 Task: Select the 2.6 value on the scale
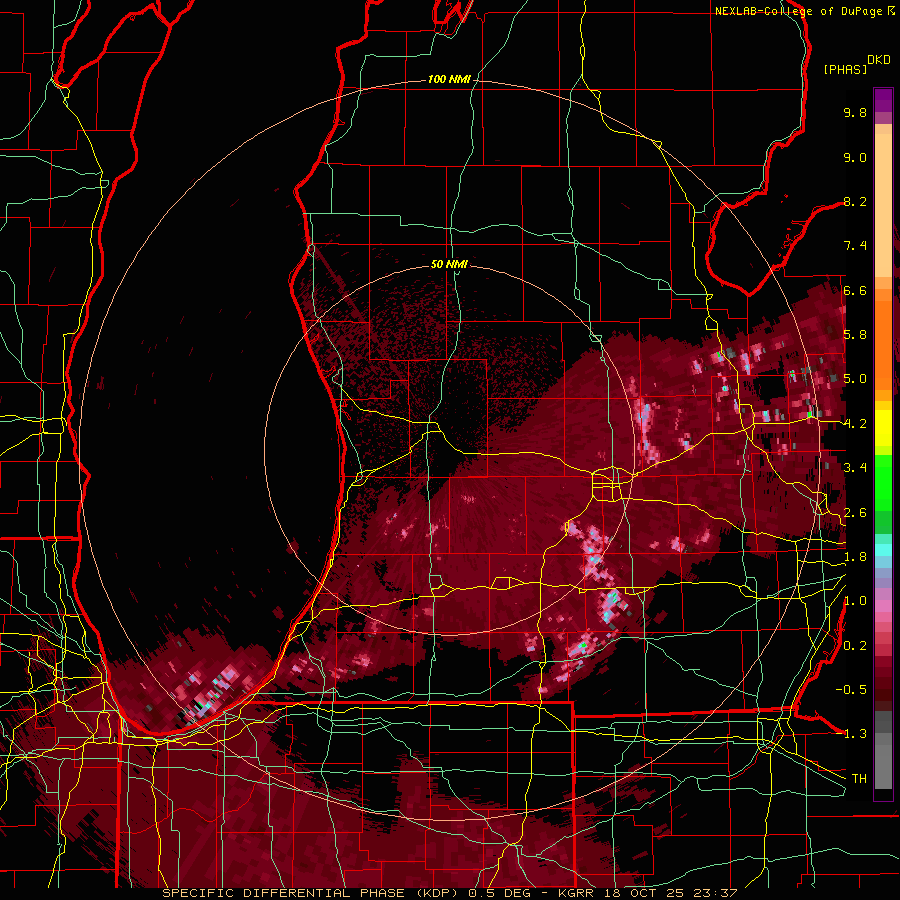pos(855,513)
